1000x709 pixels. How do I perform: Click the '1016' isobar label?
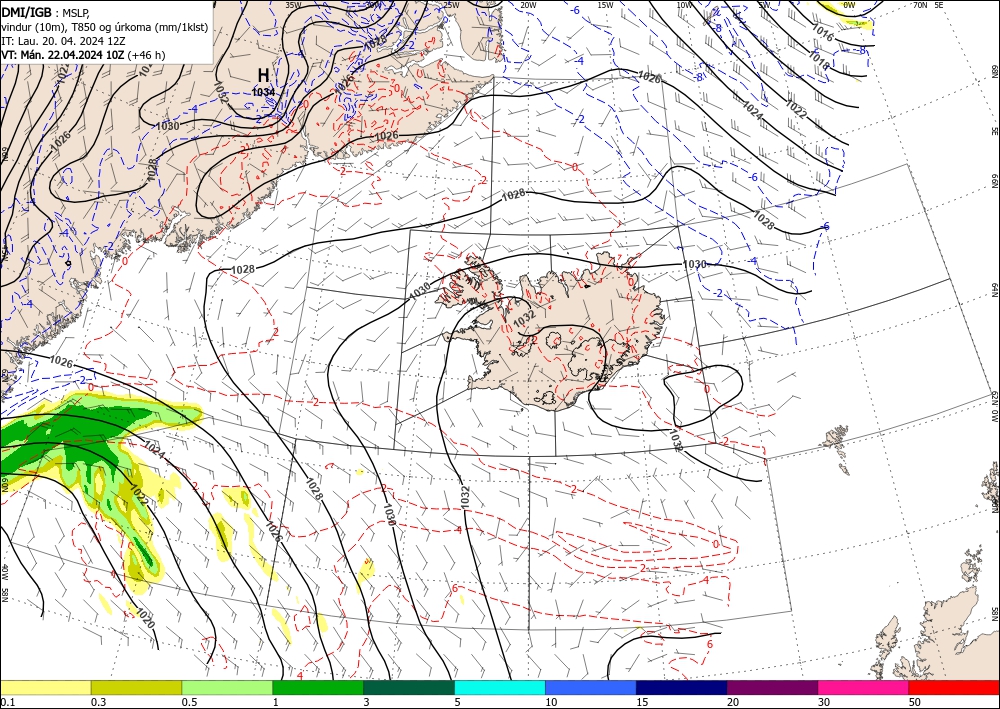822,32
